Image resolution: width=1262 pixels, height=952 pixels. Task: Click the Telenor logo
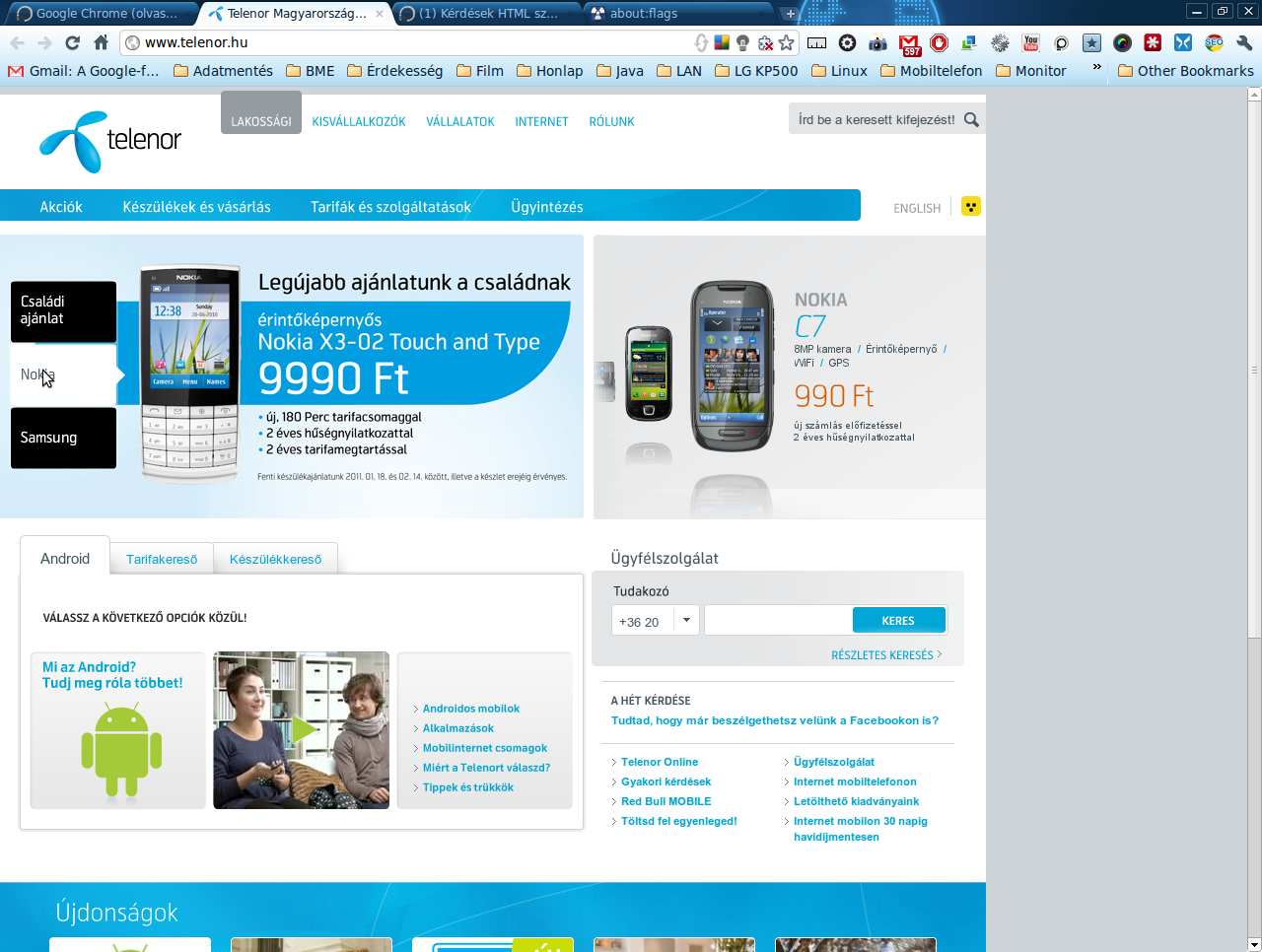[x=110, y=141]
